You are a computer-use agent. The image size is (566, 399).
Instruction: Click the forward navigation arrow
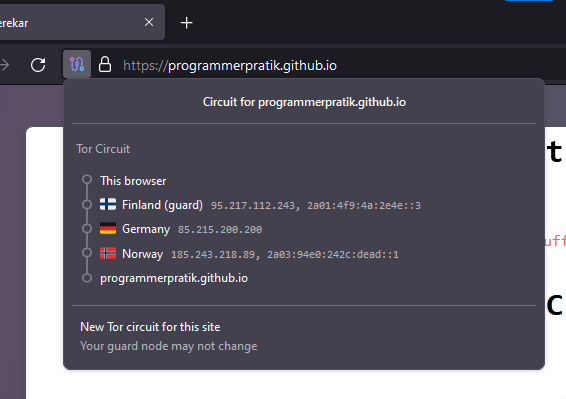[x=4, y=65]
